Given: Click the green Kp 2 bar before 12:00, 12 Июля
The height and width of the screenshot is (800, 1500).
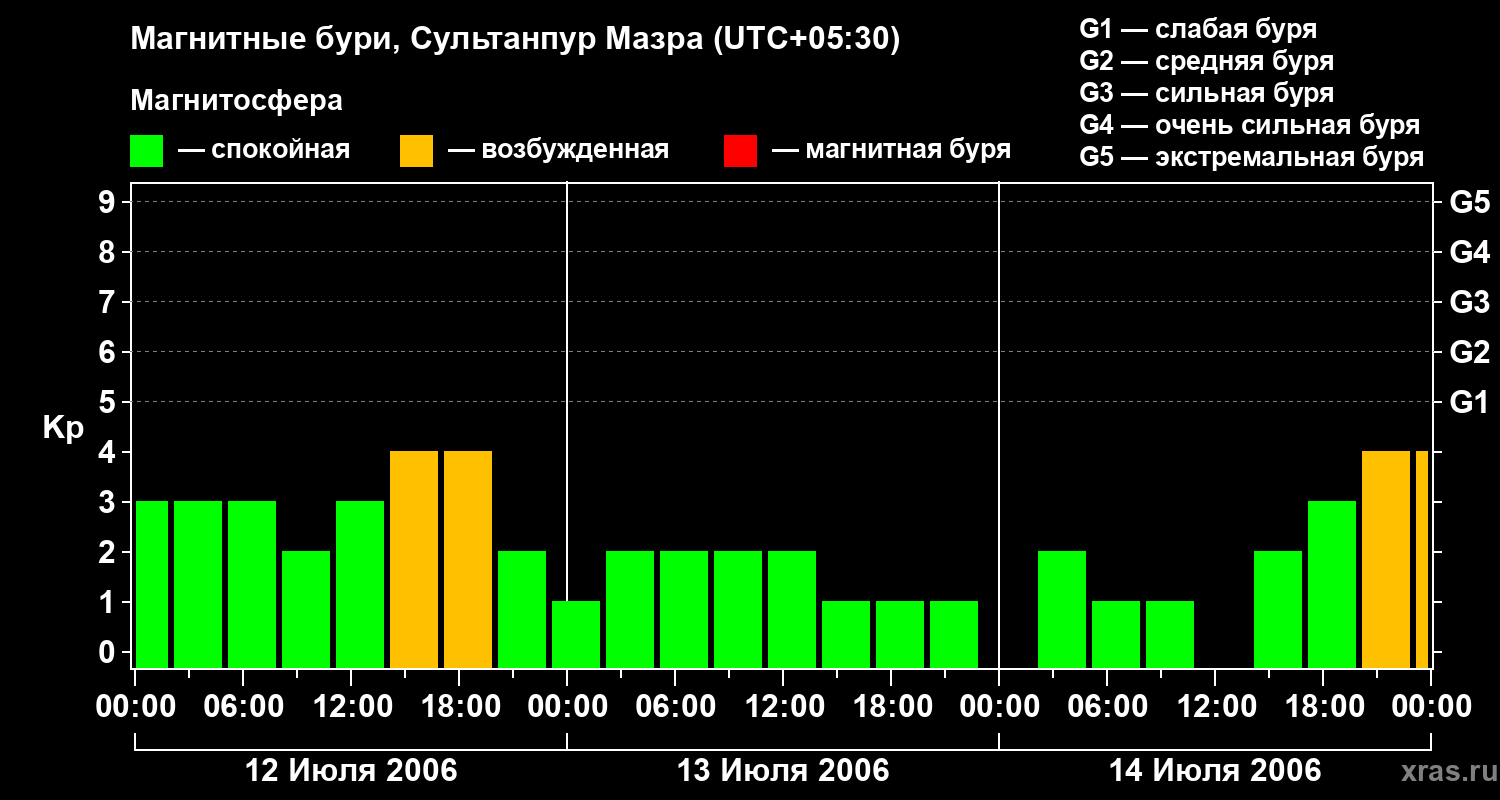Looking at the screenshot, I should (x=306, y=609).
